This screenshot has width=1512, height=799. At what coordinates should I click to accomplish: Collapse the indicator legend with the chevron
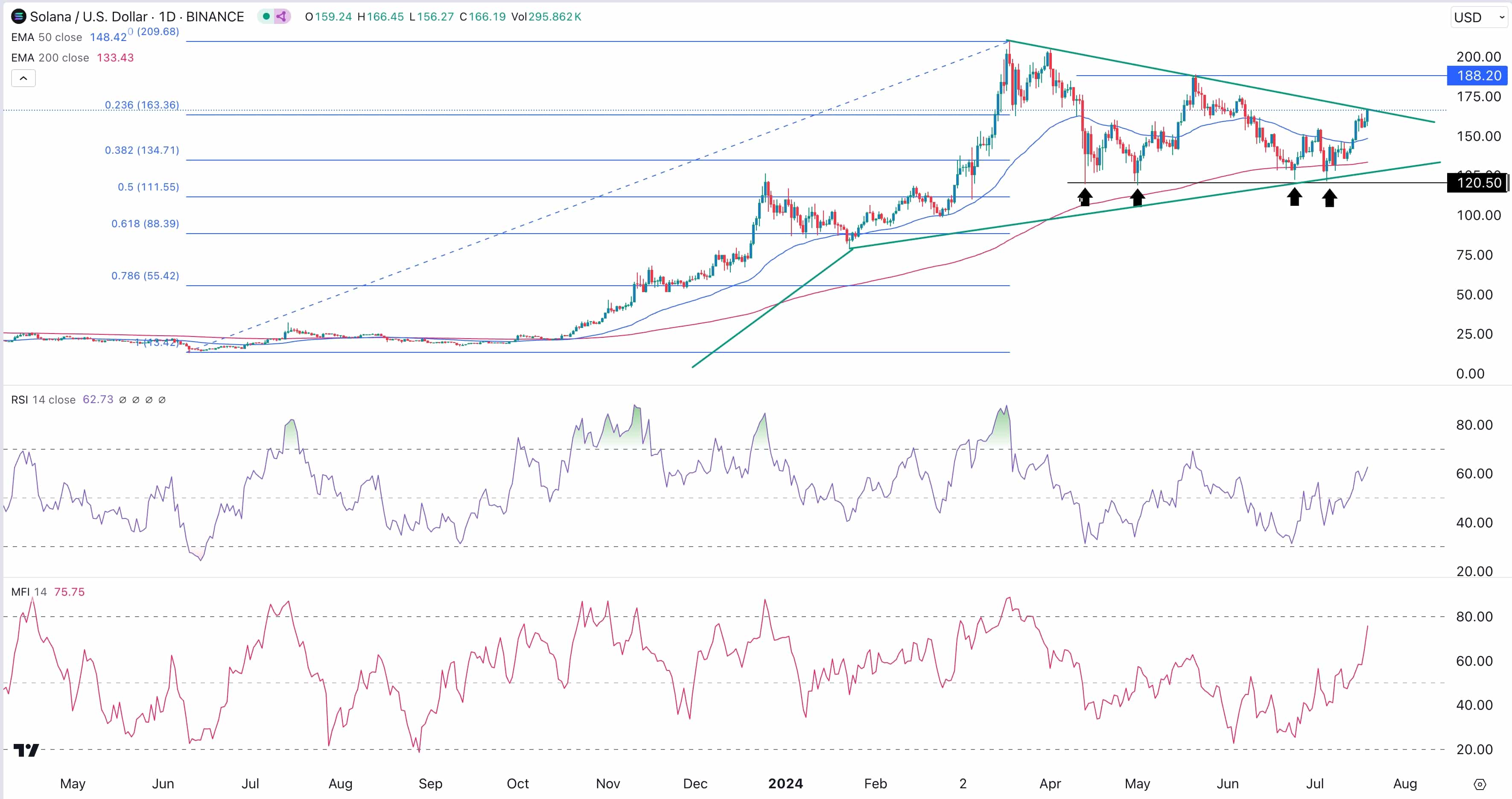pos(23,78)
